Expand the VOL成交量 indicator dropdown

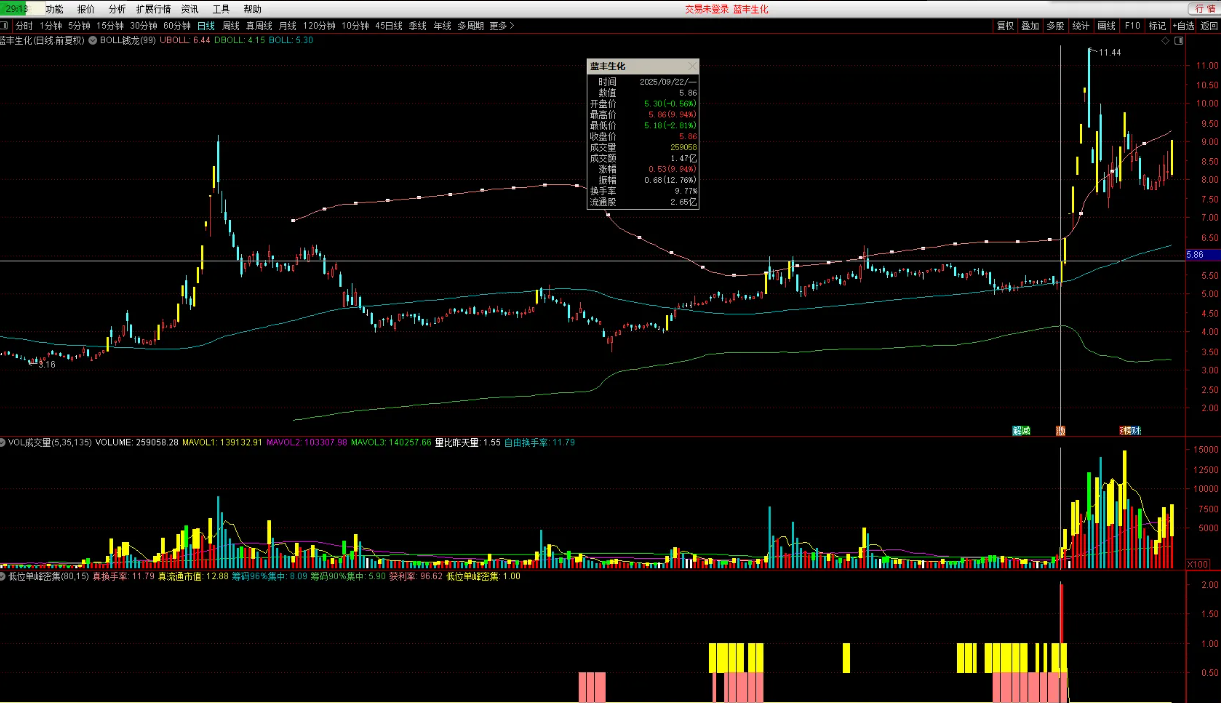click(x=4, y=441)
